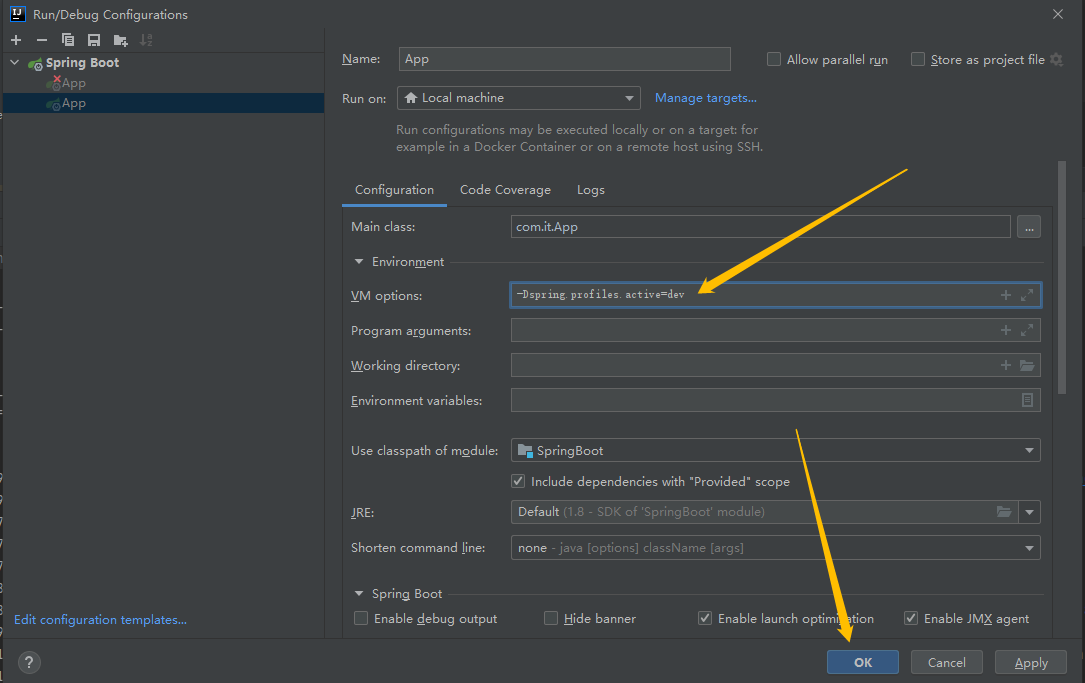Create a new folder in the configuration toolbar
This screenshot has width=1085, height=683.
(x=120, y=40)
